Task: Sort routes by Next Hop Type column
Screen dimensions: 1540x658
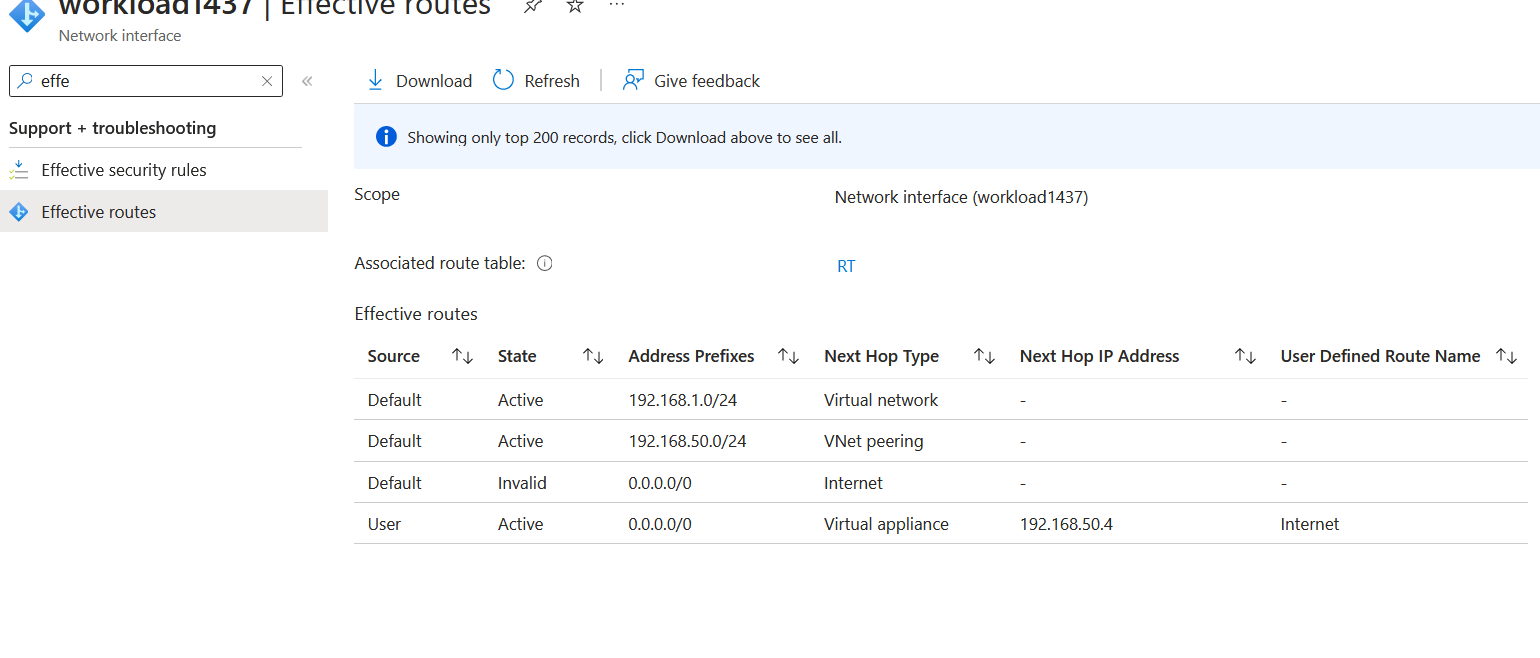Action: coord(984,356)
